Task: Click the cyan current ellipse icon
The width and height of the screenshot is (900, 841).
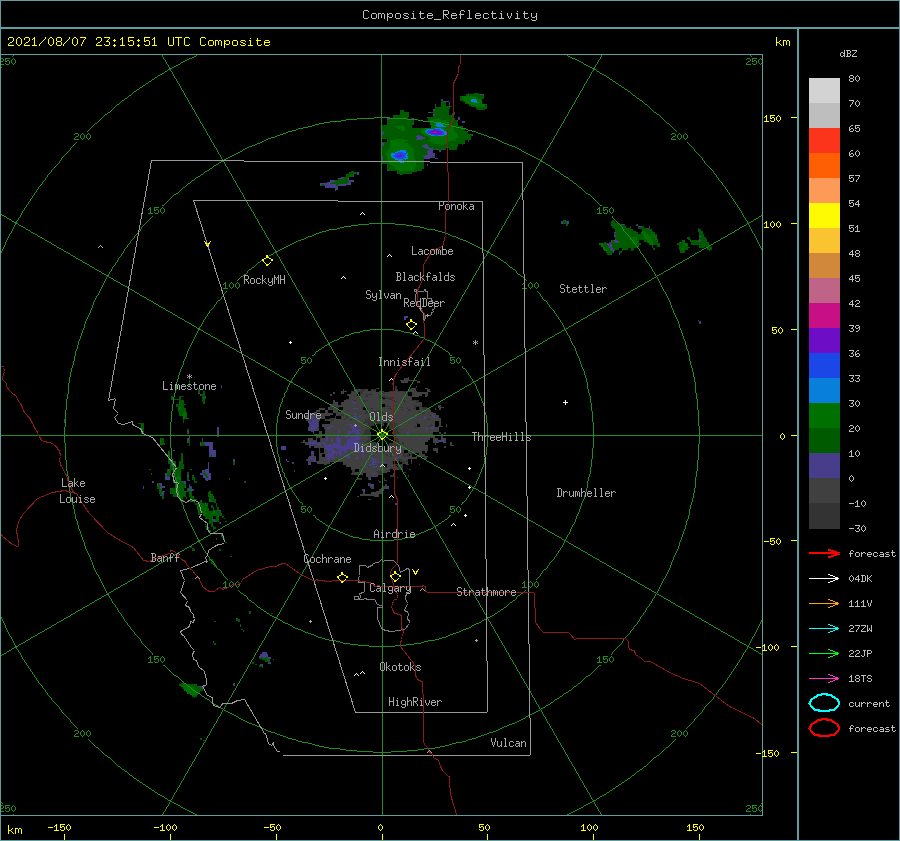Action: (824, 703)
